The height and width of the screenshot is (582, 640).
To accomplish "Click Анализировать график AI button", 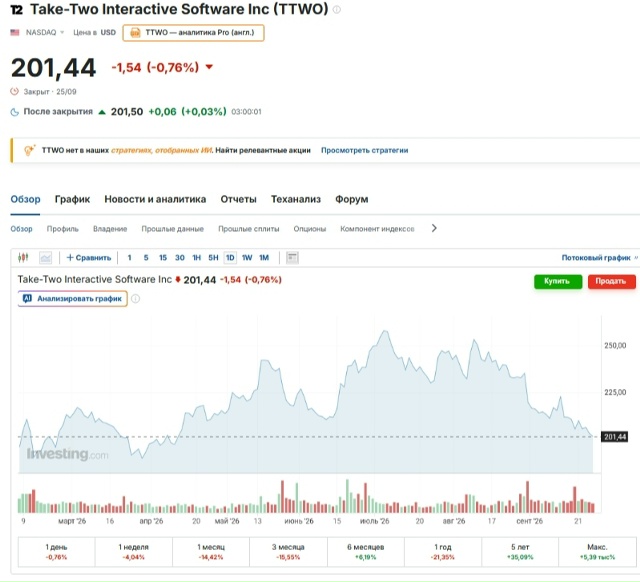I will coord(73,299).
